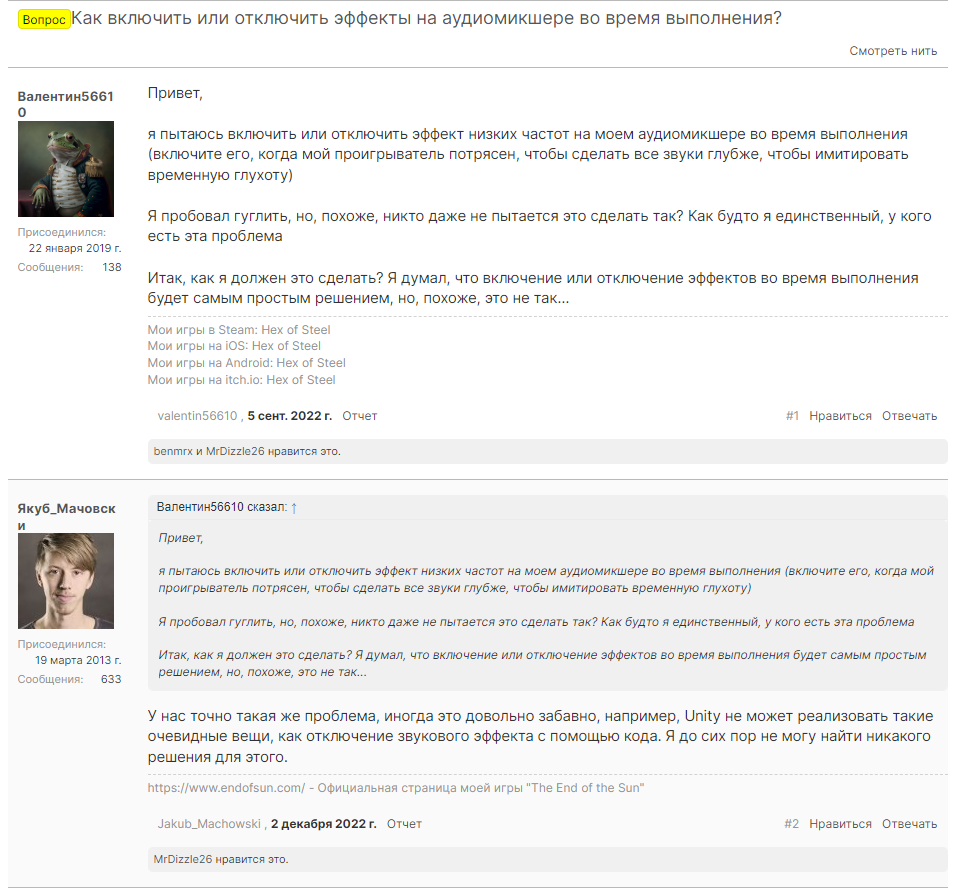967x896 pixels.
Task: Click the '138' message count of Валентин56610
Action: [x=112, y=268]
